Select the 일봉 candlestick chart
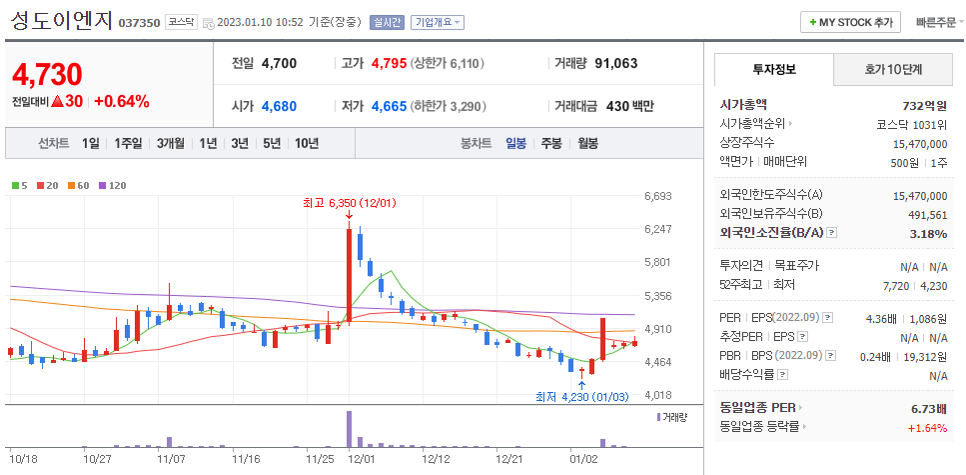 [516, 144]
